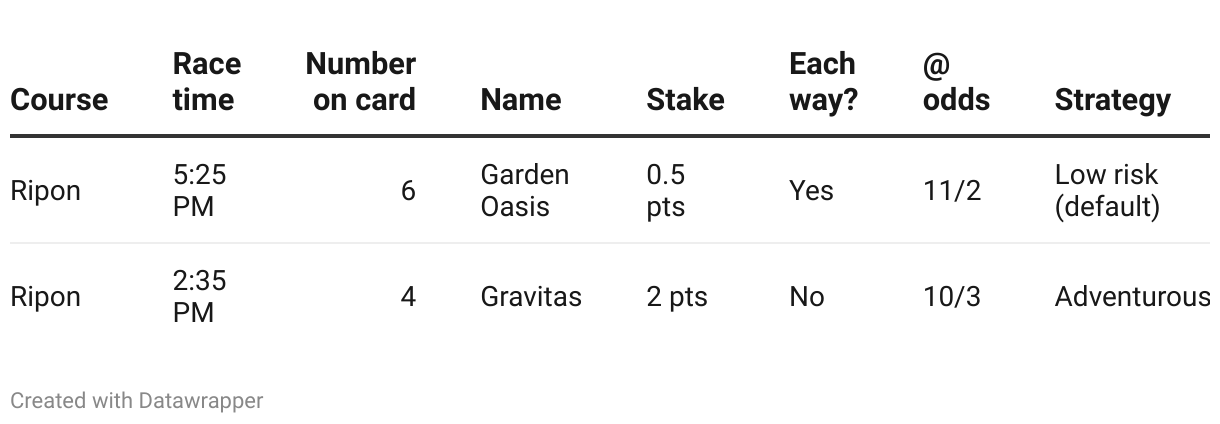The width and height of the screenshot is (1220, 424).
Task: Click the @ odds column header
Action: coord(956,82)
